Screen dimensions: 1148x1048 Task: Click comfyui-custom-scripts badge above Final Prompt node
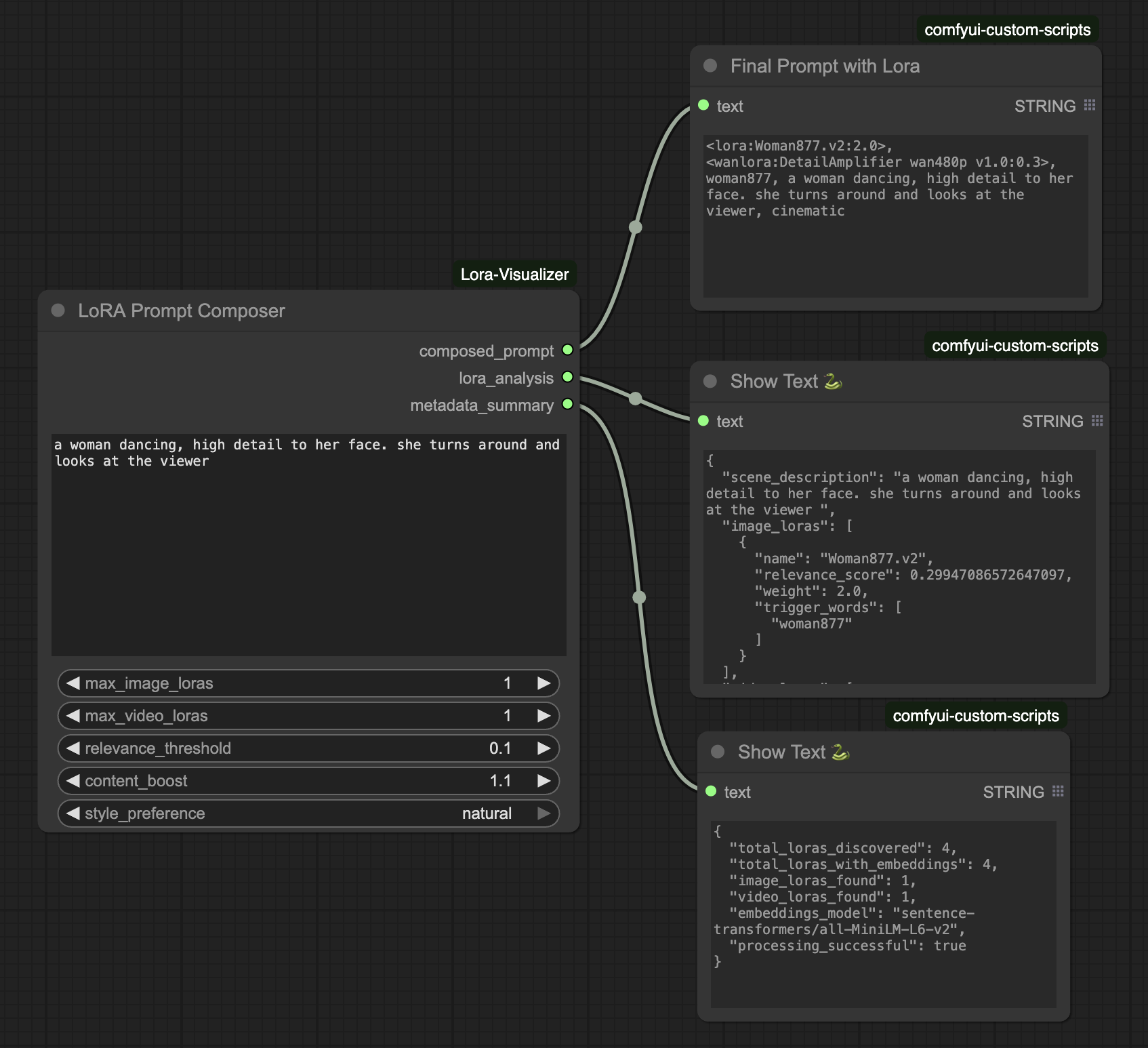click(1008, 30)
